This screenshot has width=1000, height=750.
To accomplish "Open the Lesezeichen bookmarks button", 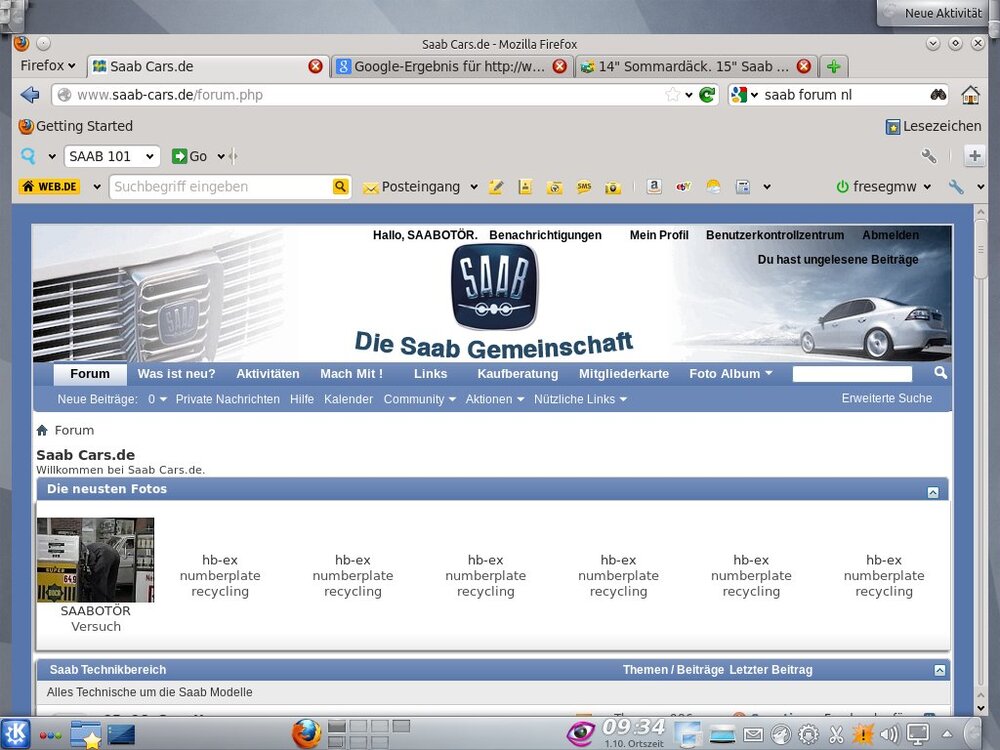I will (933, 126).
